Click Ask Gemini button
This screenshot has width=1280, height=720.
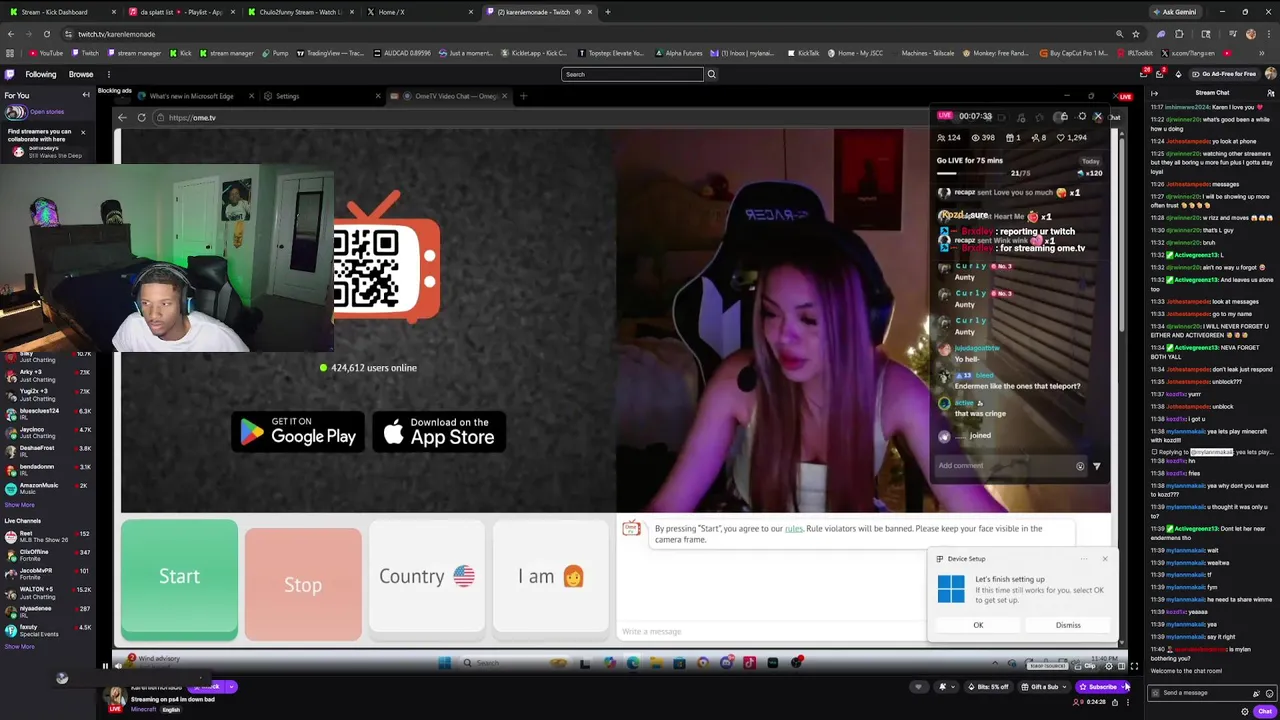pyautogui.click(x=1174, y=12)
